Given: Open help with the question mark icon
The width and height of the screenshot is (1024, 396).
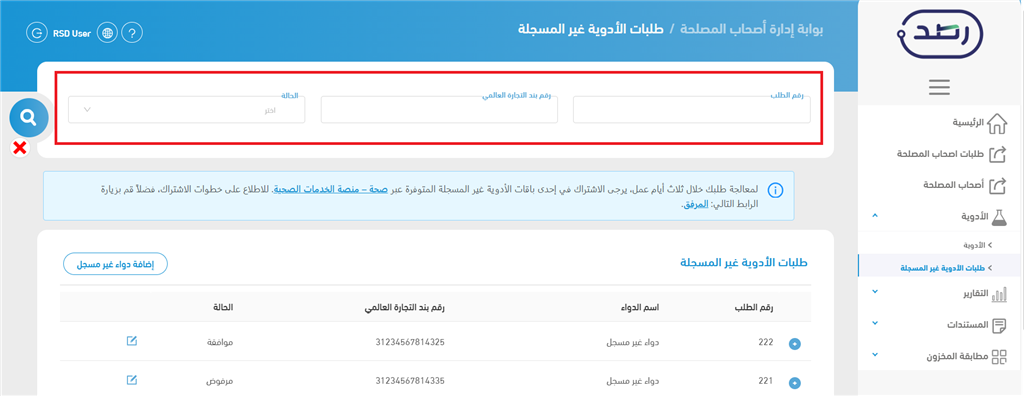Looking at the screenshot, I should [x=132, y=33].
